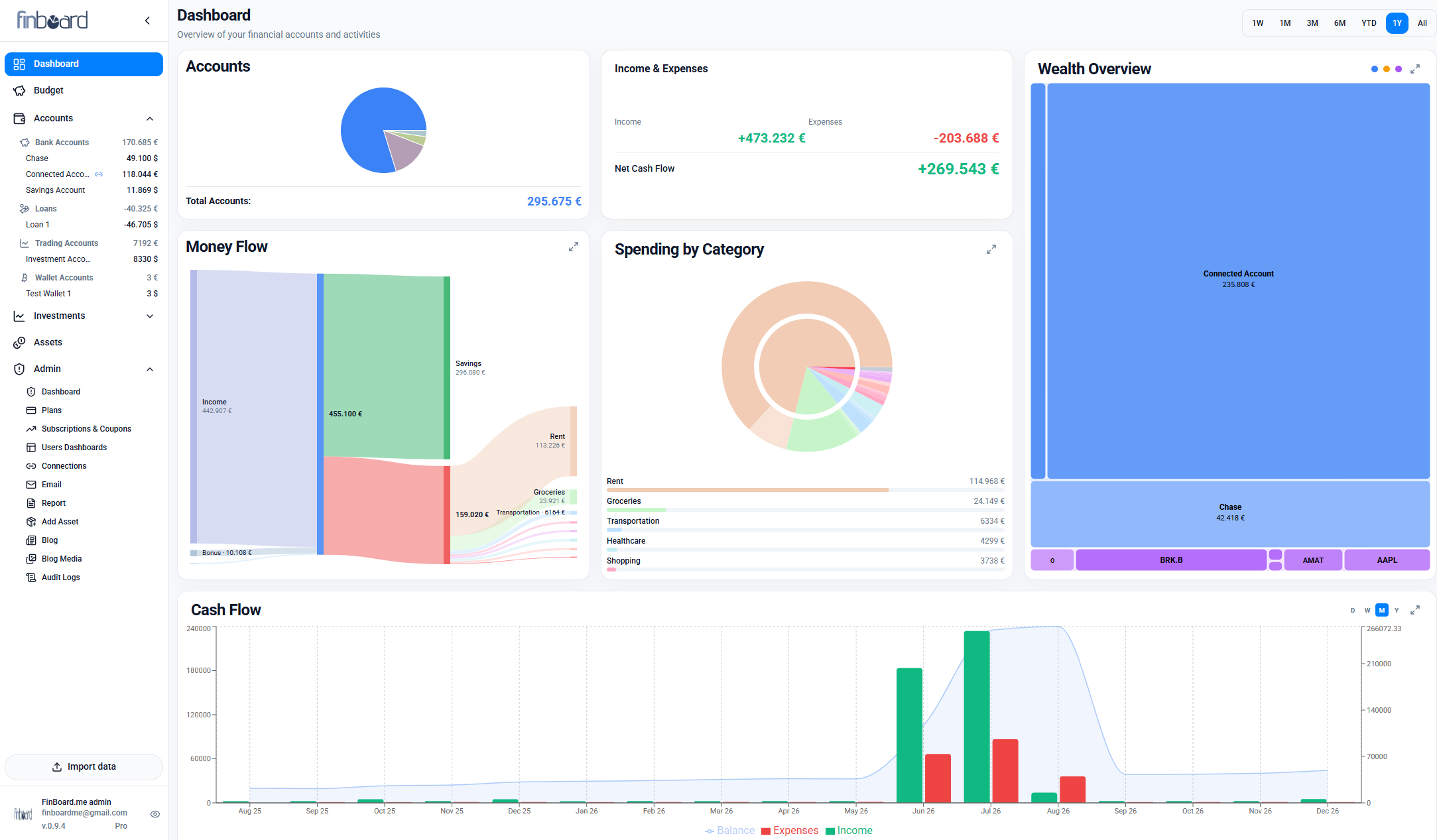Expand the Cash Flow chart fullscreen
This screenshot has height=840, width=1437.
[1415, 610]
